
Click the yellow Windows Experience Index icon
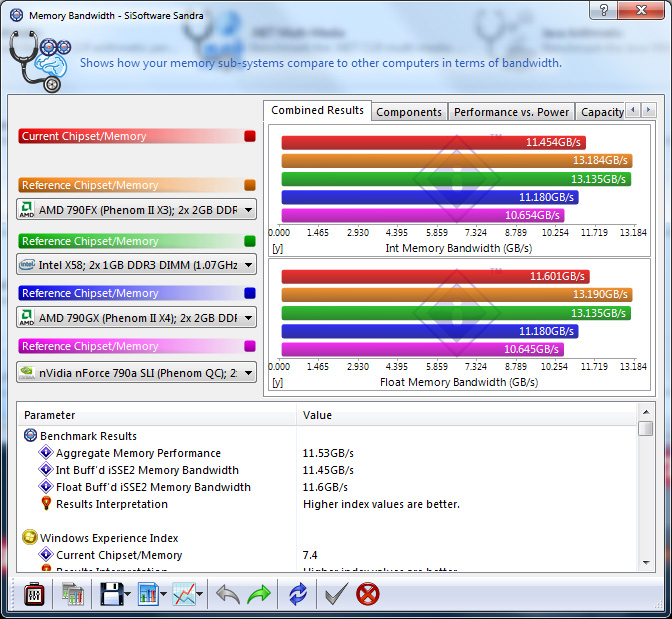30,537
